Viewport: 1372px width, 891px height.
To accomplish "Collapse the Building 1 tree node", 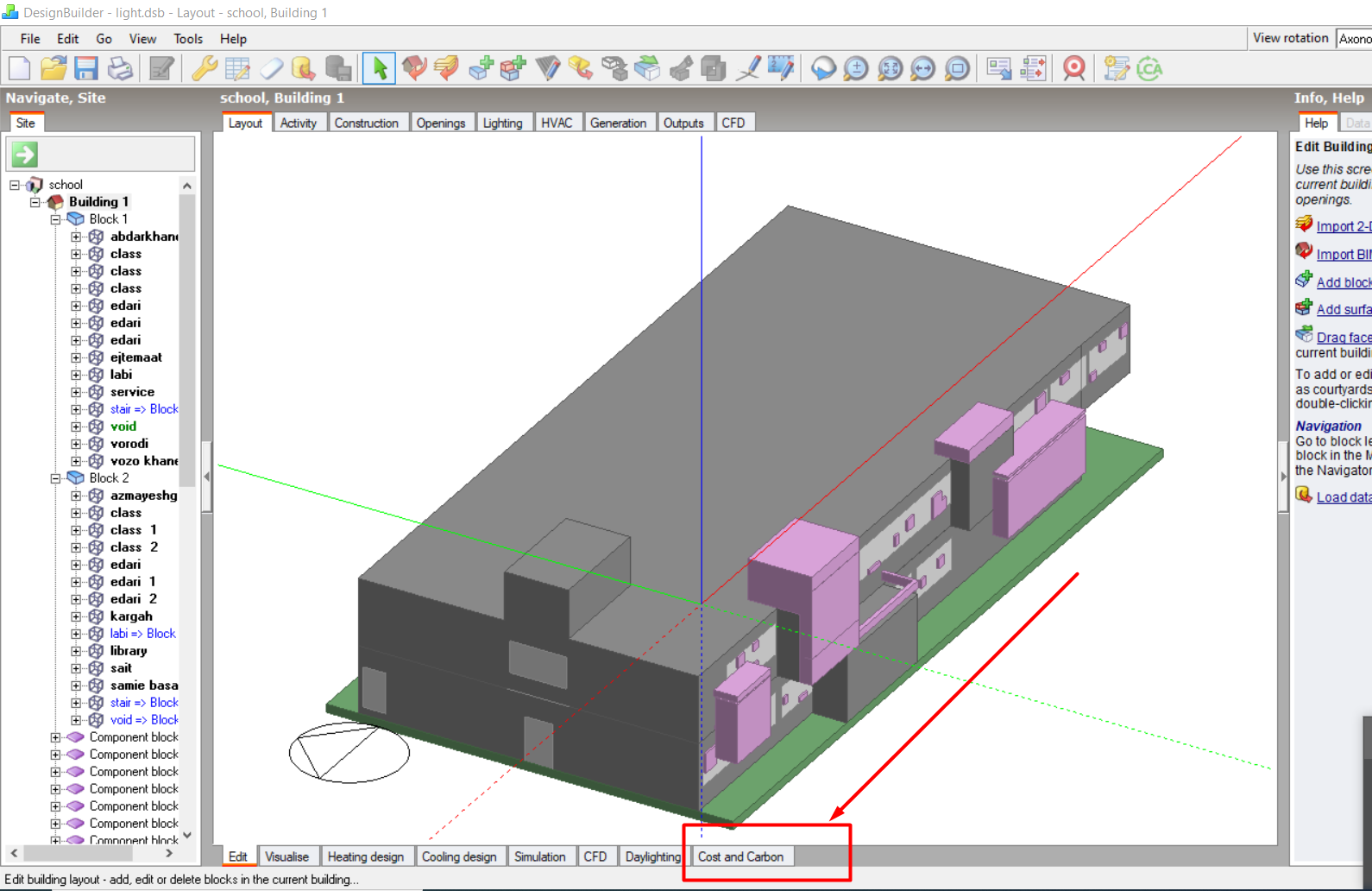I will 35,202.
